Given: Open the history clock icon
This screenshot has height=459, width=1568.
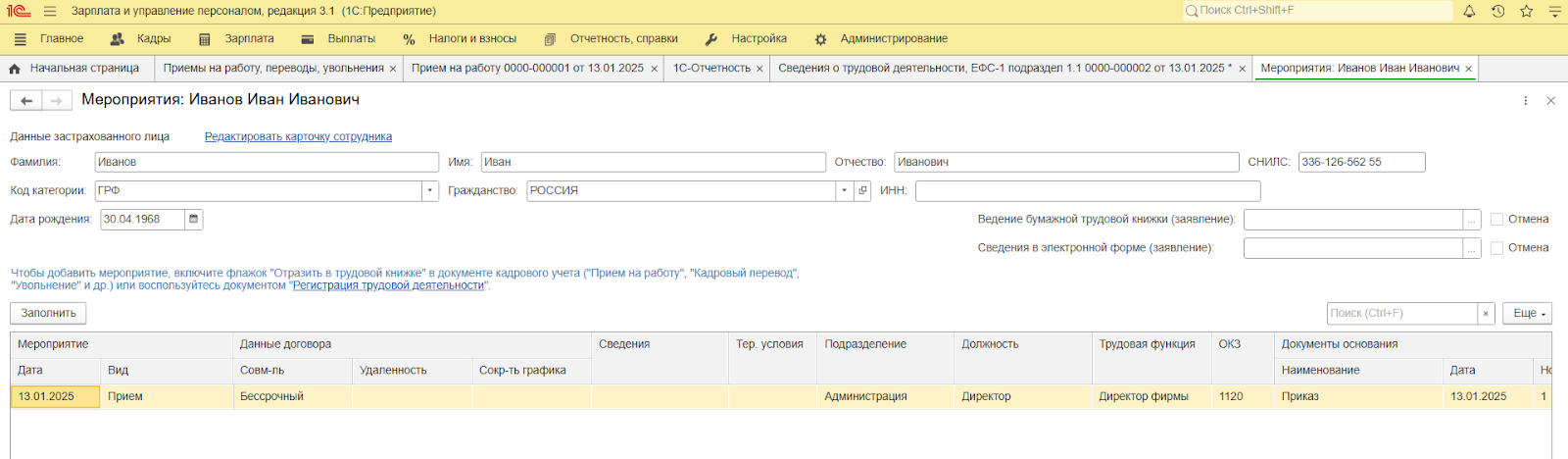Looking at the screenshot, I should (x=1497, y=11).
